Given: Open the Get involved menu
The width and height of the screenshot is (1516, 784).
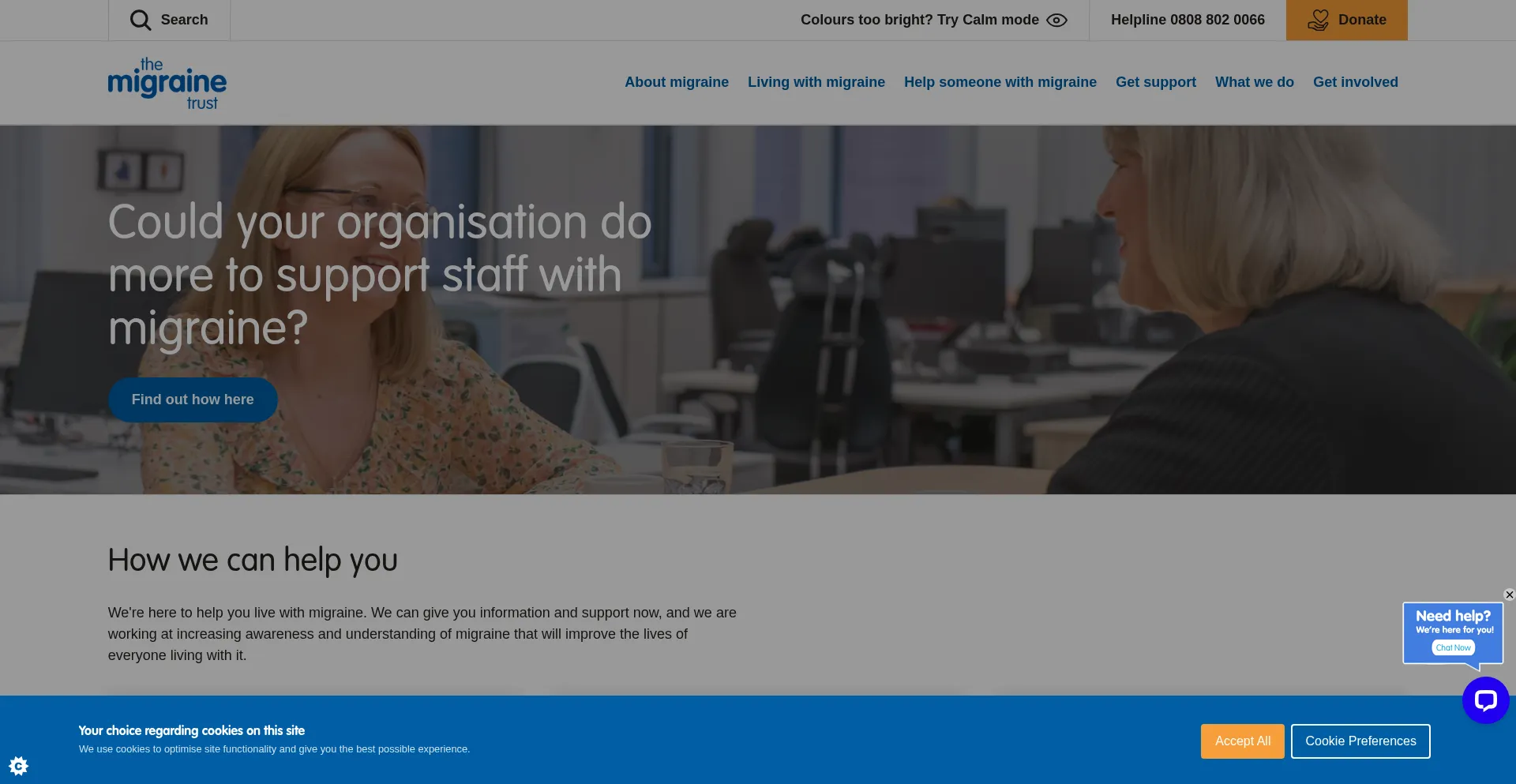Looking at the screenshot, I should point(1355,82).
